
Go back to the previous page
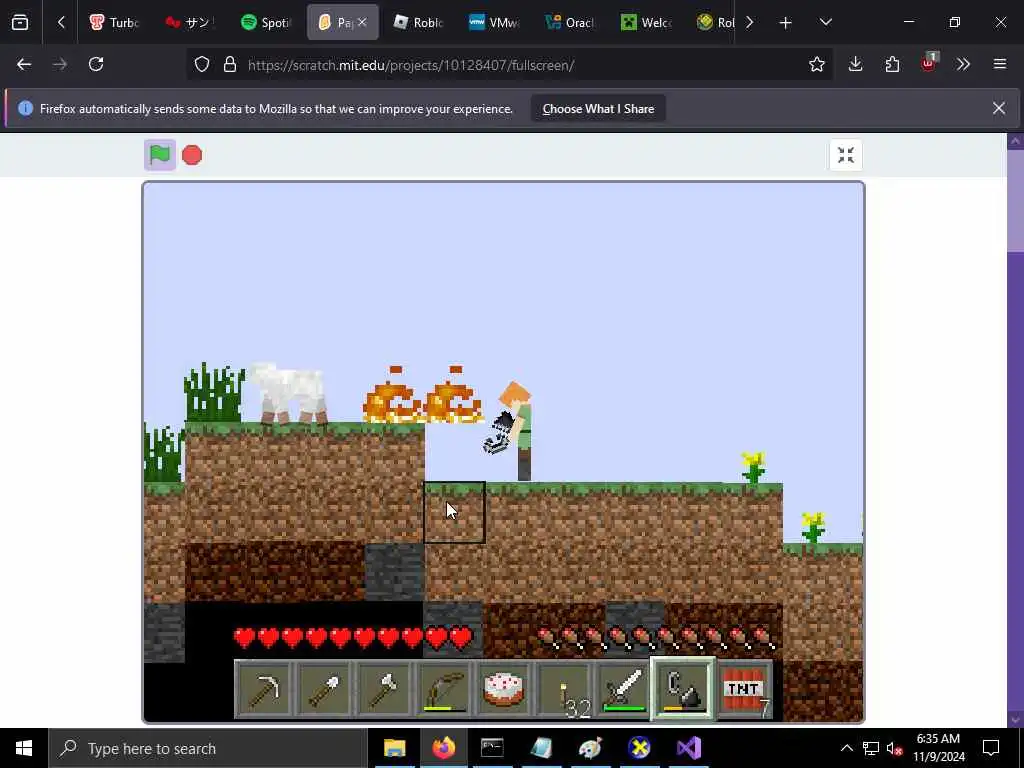coord(24,64)
